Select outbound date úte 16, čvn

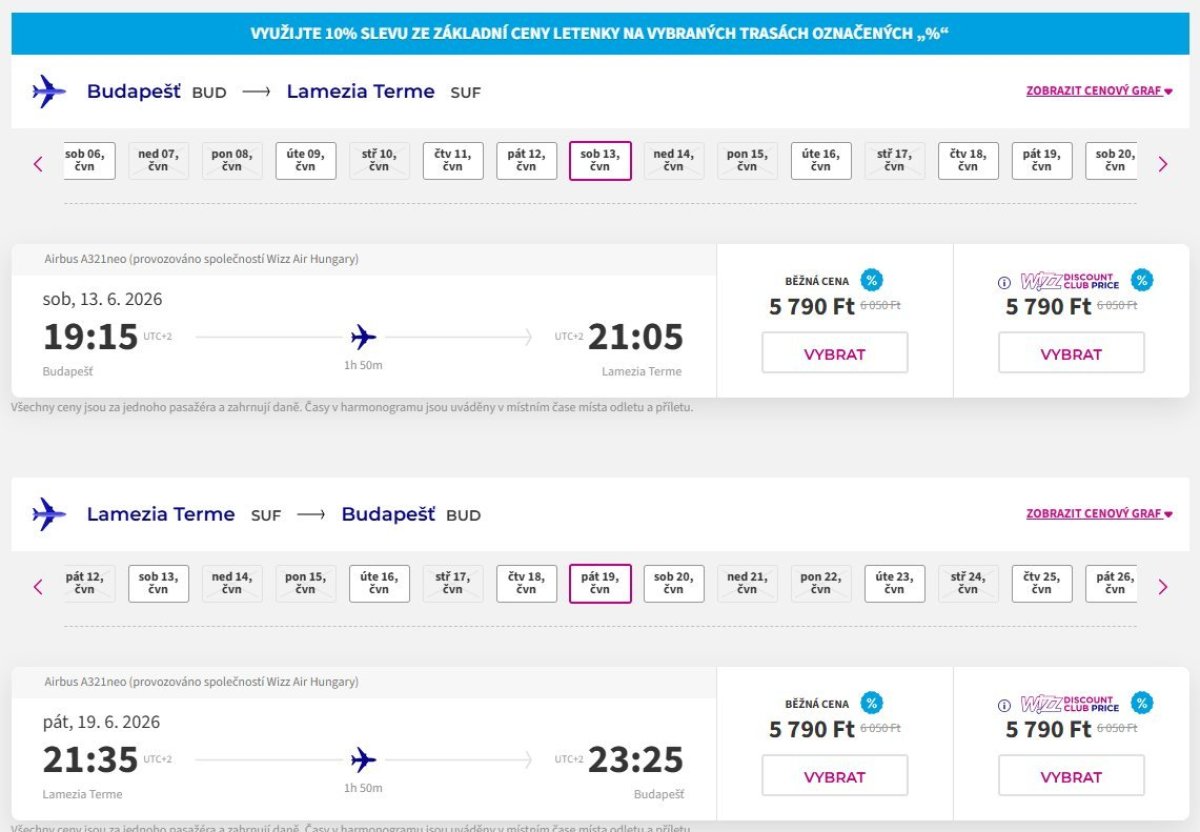click(x=821, y=160)
